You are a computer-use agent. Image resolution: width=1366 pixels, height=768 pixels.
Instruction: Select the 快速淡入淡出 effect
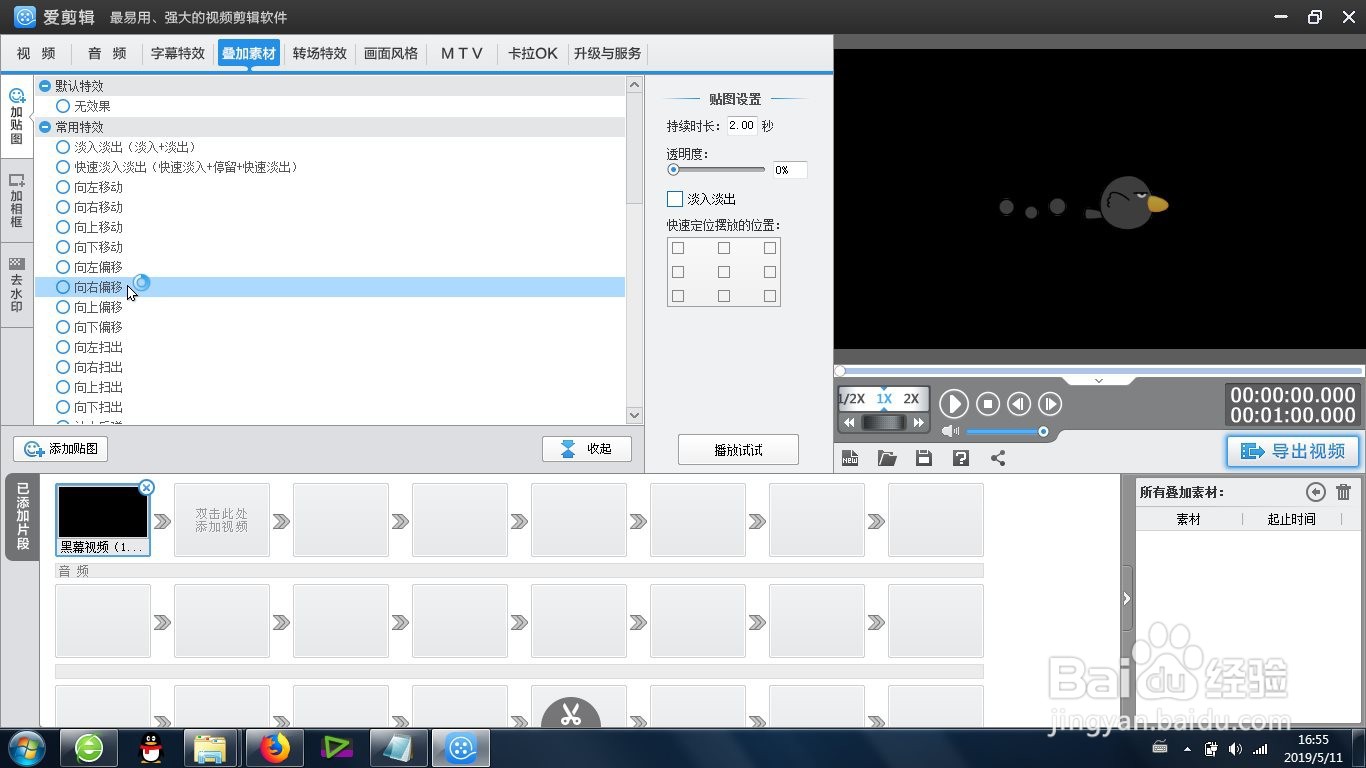[x=178, y=167]
